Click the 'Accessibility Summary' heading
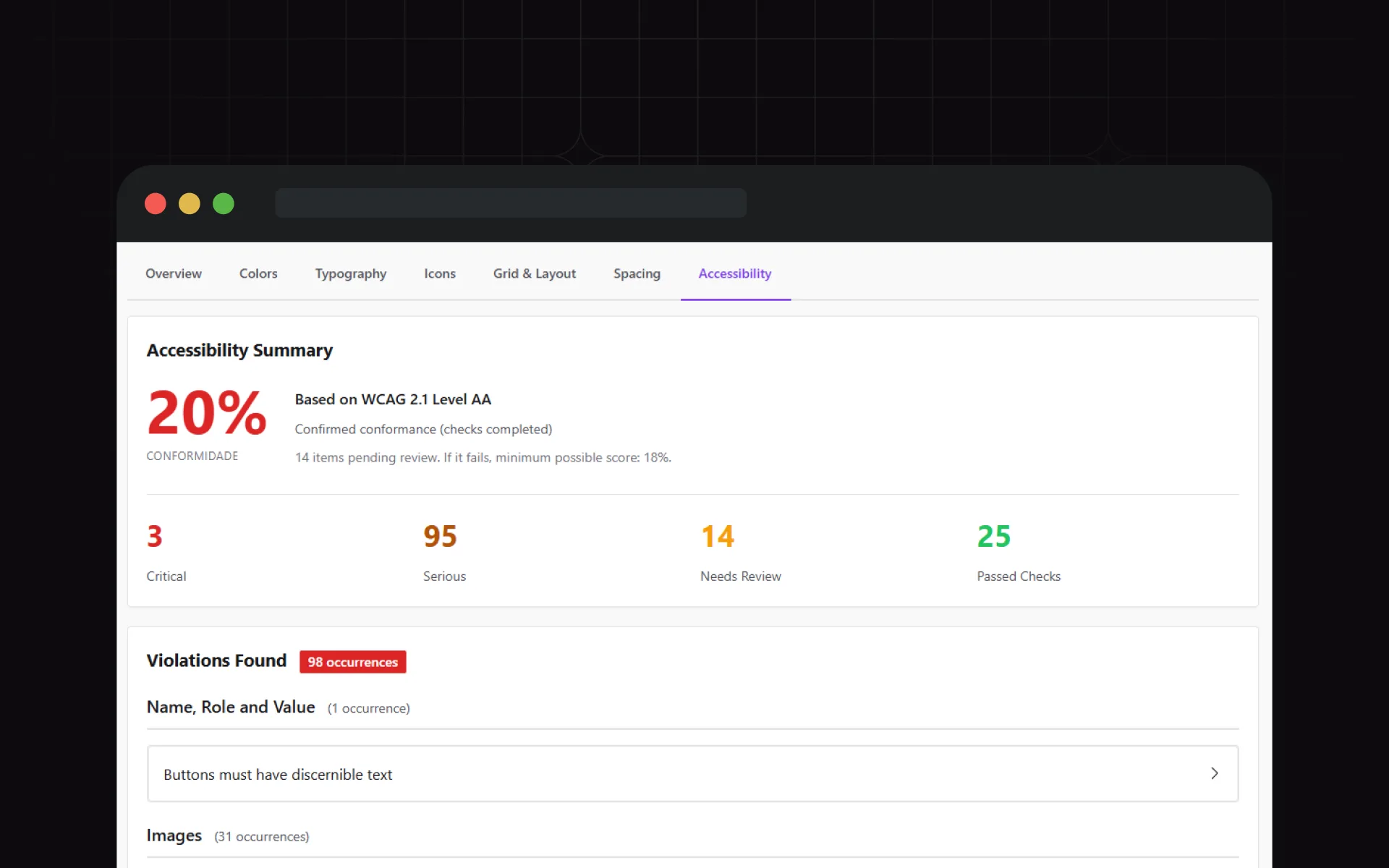This screenshot has height=868, width=1389. tap(239, 350)
